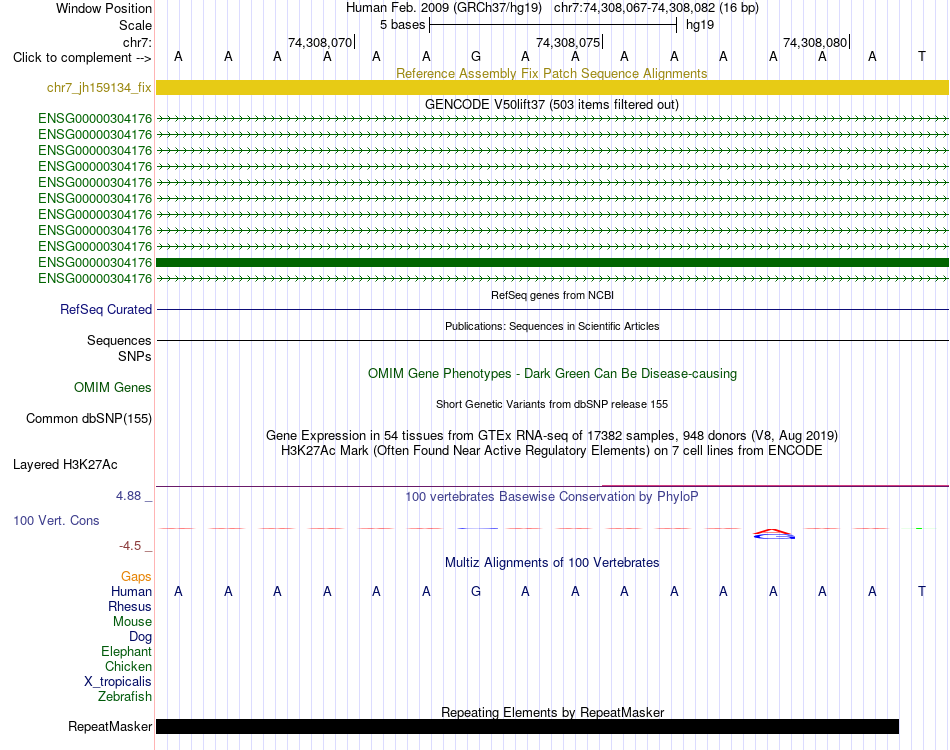
Task: Click the 74,308,070 position marker
Action: coord(321,42)
